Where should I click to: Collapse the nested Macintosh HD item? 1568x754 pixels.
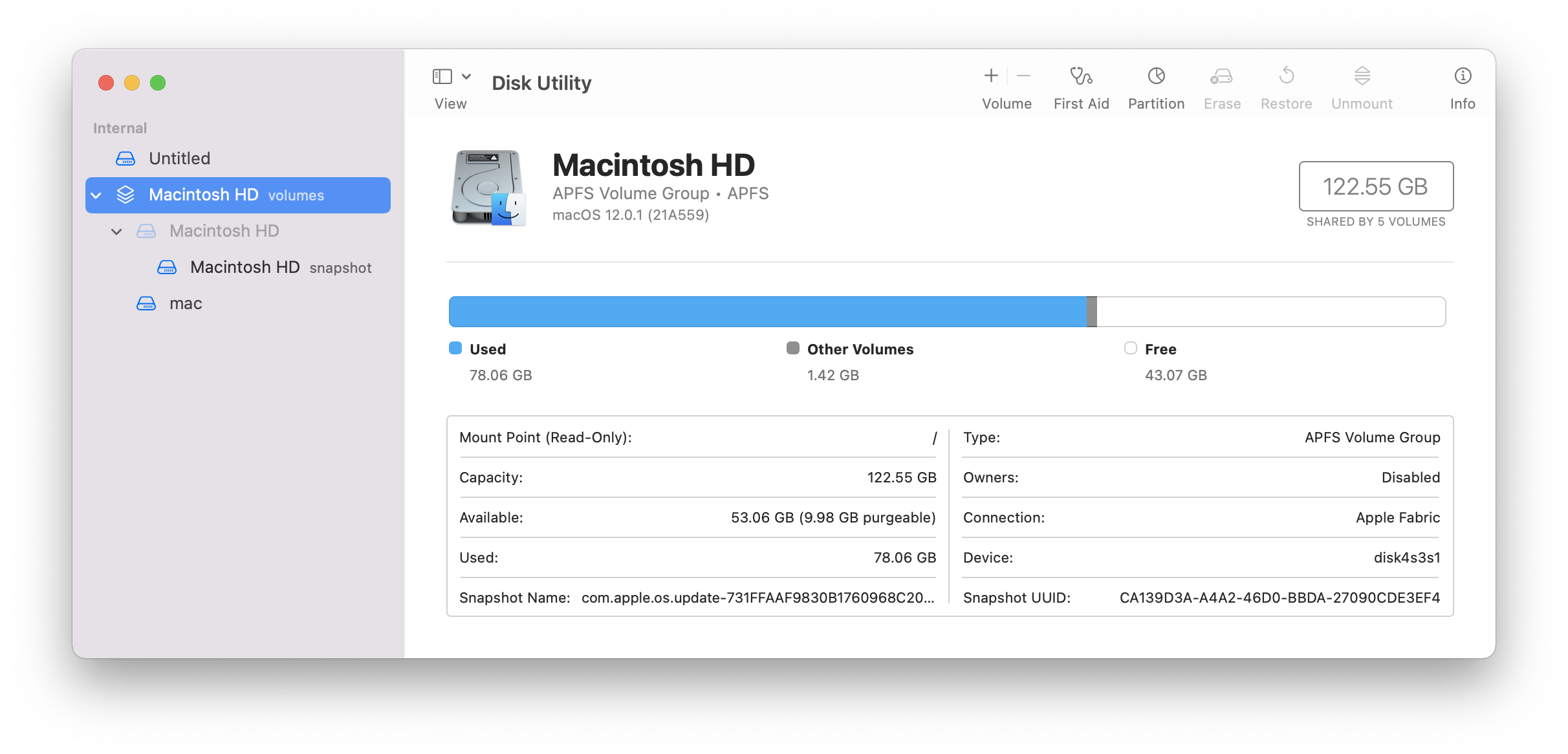(116, 232)
